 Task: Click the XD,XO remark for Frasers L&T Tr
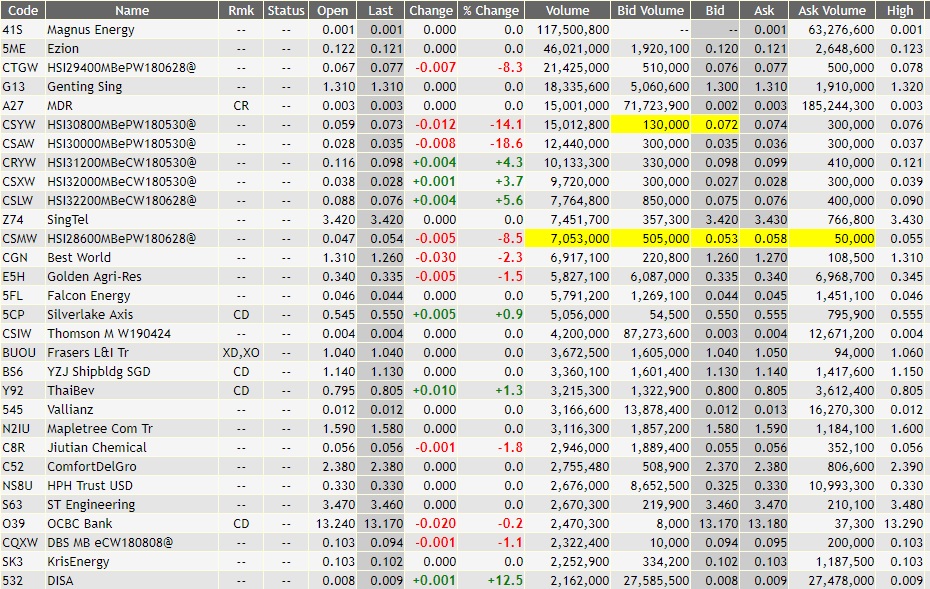click(x=239, y=350)
